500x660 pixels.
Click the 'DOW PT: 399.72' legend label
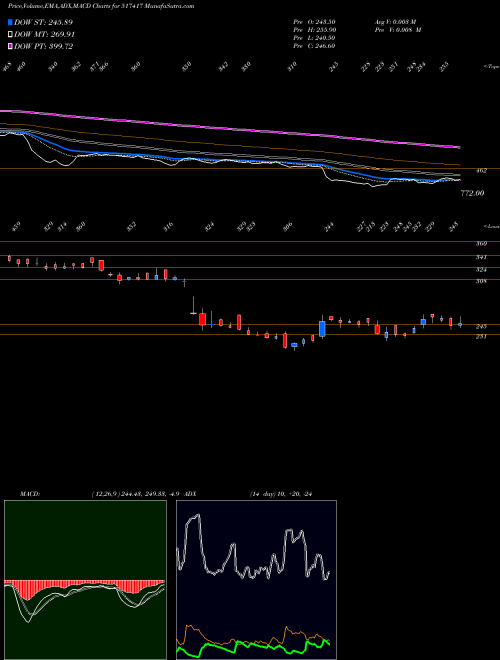pyautogui.click(x=43, y=46)
